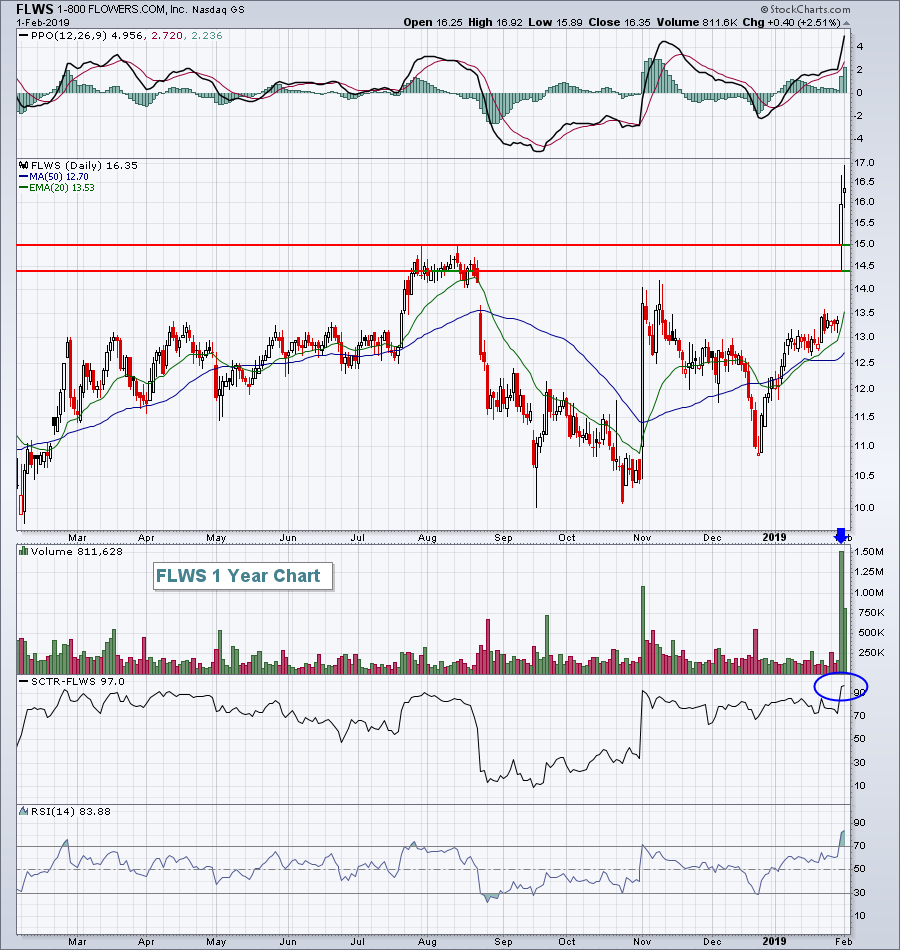Image resolution: width=900 pixels, height=950 pixels.
Task: Click the 1.00M volume axis label
Action: pos(869,593)
